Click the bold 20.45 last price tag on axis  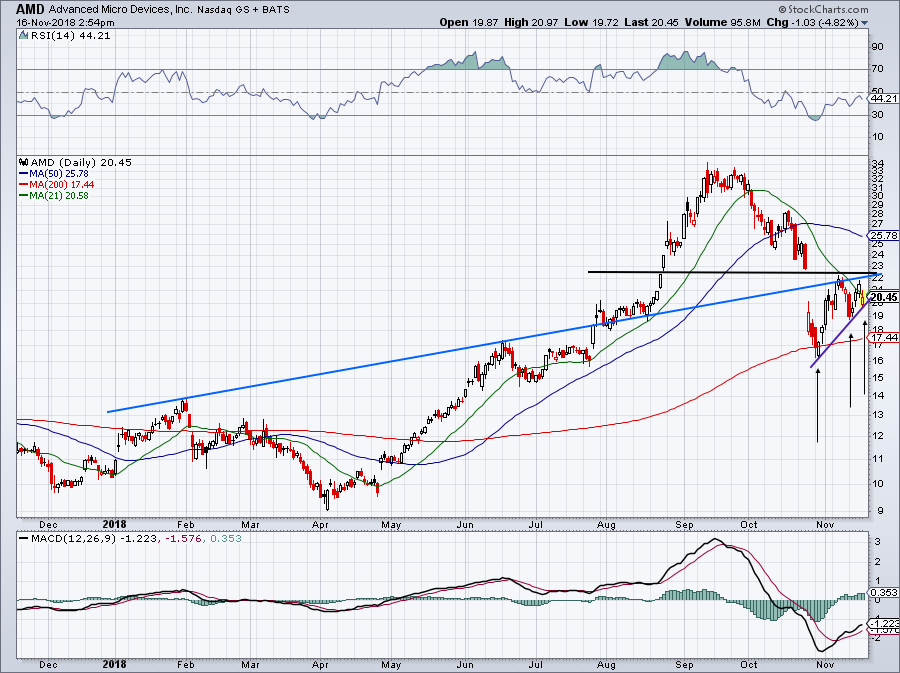click(x=885, y=297)
